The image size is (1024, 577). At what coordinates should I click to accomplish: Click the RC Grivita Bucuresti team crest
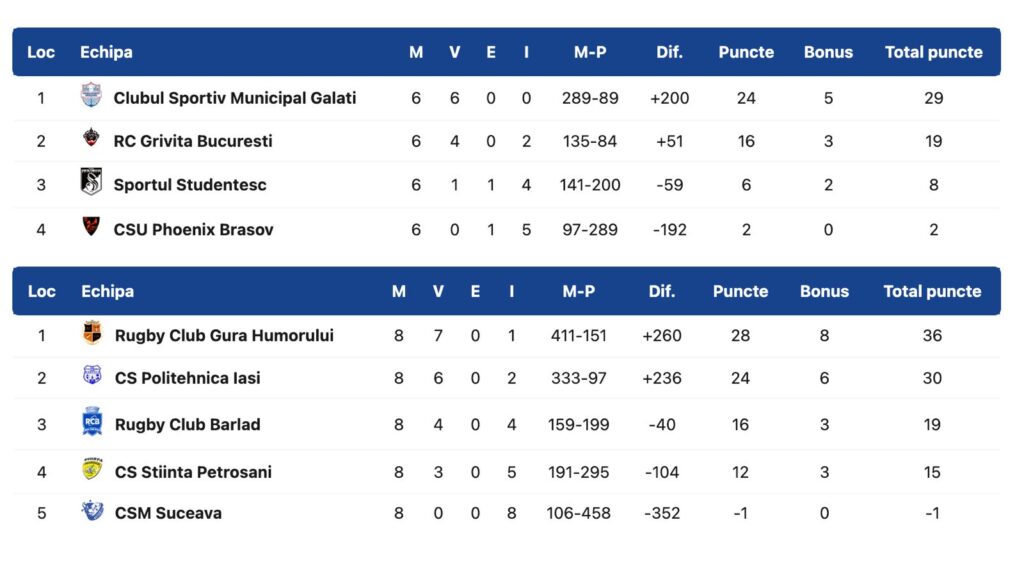(x=91, y=140)
